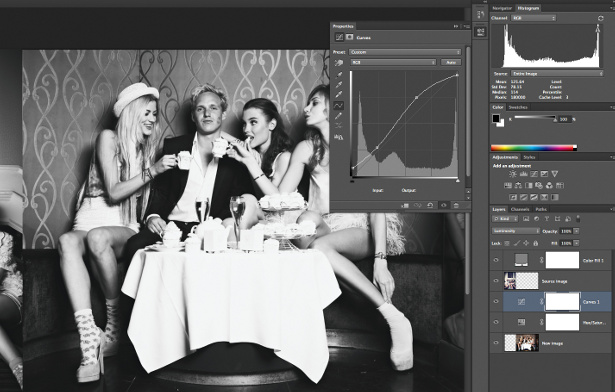Clip the Curves adjustment to layer below

(405, 205)
